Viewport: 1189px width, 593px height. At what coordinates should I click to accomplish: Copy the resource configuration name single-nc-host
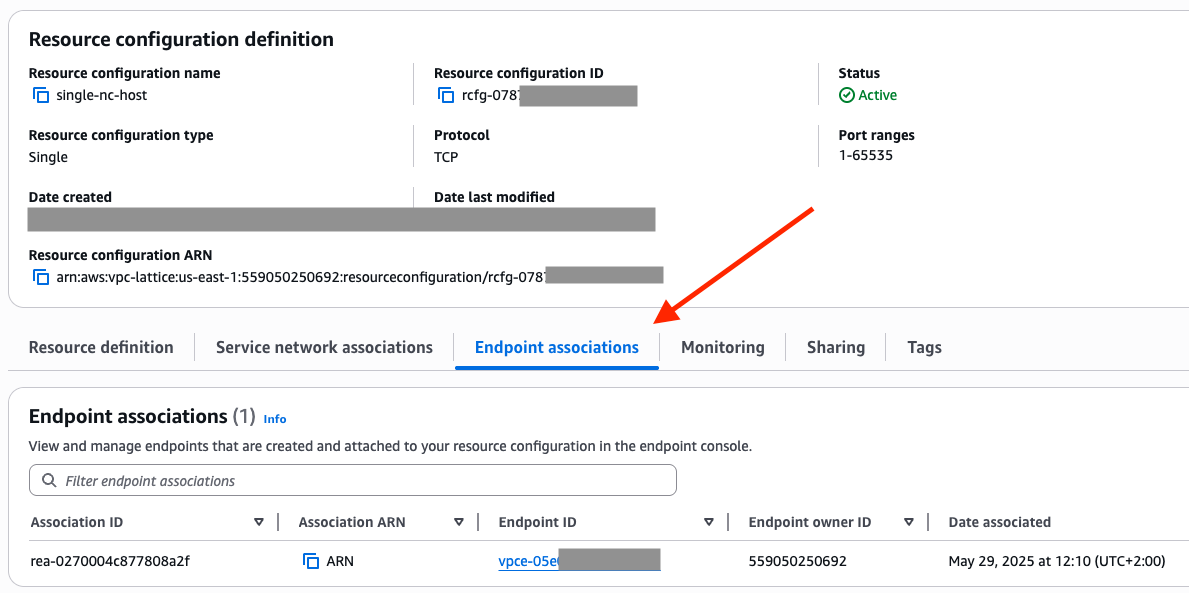click(41, 96)
